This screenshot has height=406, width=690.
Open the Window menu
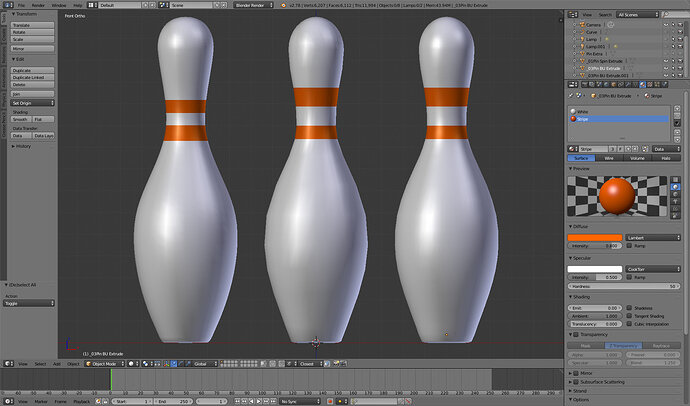(x=59, y=5)
